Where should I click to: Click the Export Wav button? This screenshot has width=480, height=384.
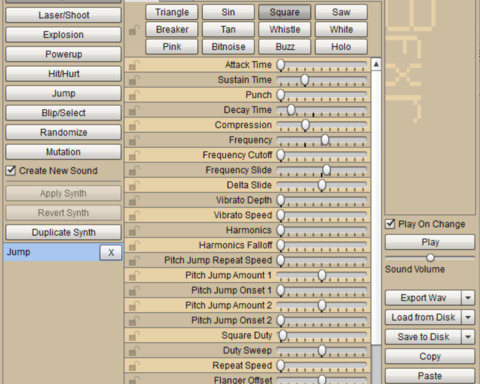(423, 298)
